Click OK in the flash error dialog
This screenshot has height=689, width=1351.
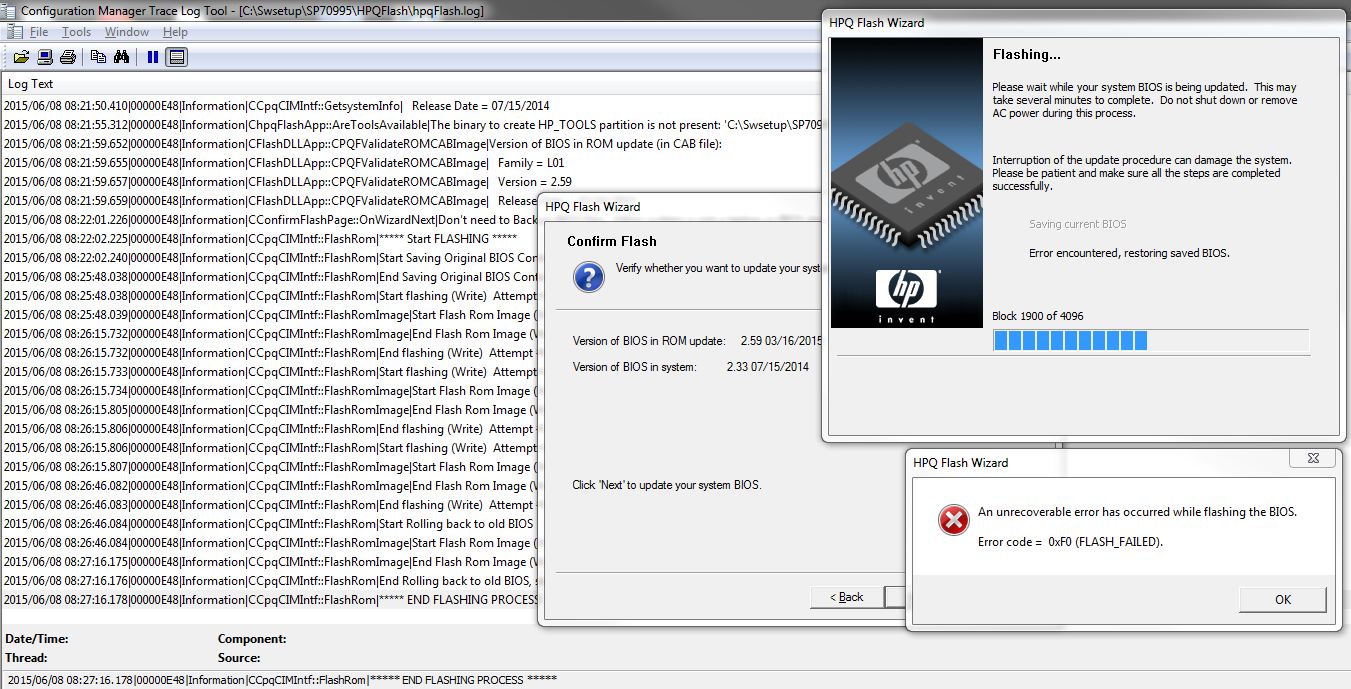tap(1283, 600)
